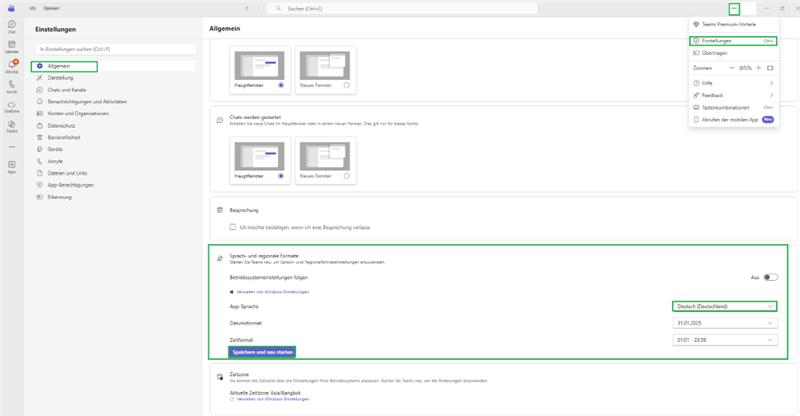This screenshot has width=800, height=416.
Task: Open OneDrive from the left rail
Action: pyautogui.click(x=12, y=106)
